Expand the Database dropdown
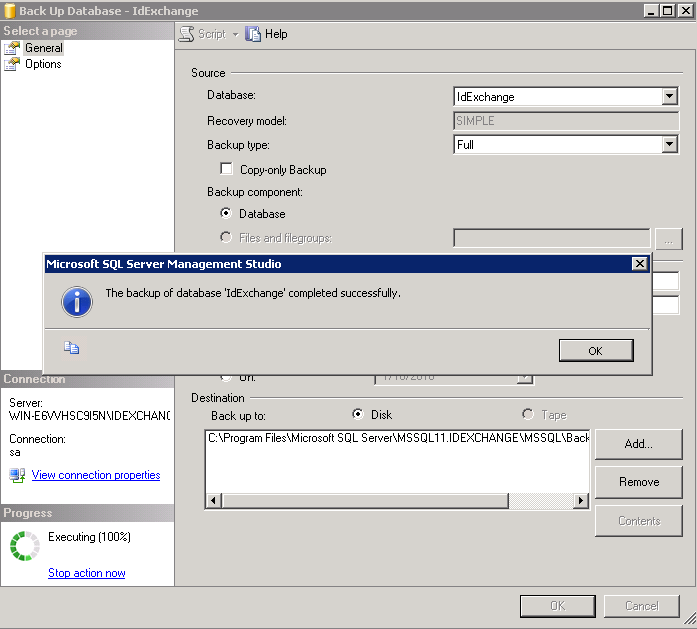The image size is (697, 629). tap(669, 96)
